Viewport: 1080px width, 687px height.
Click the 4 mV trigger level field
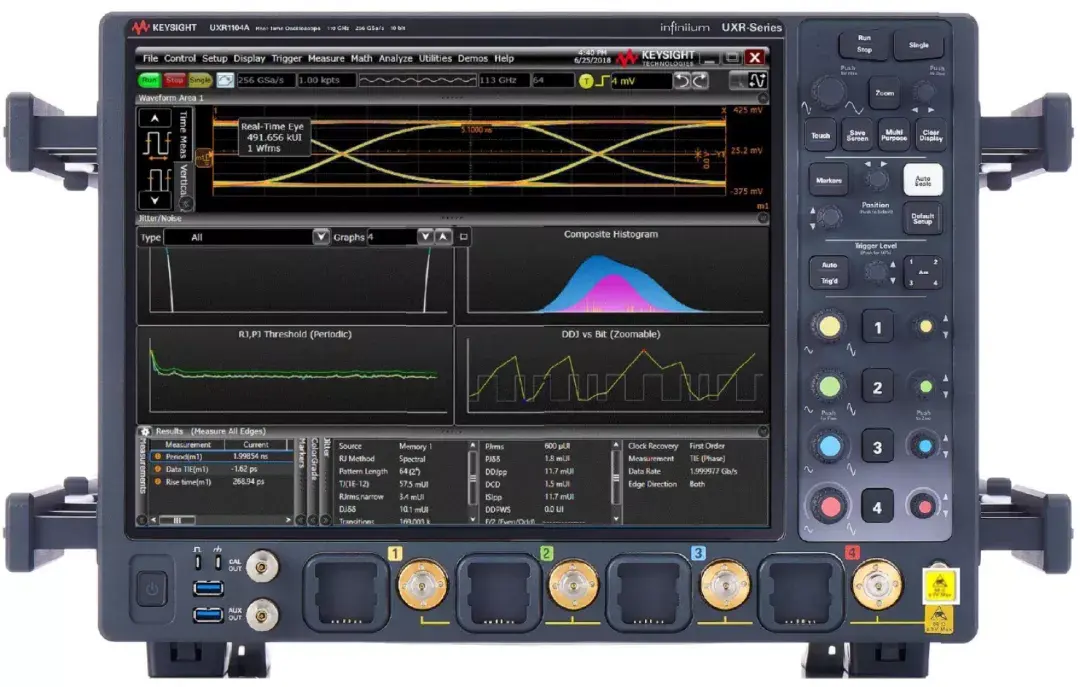click(641, 81)
